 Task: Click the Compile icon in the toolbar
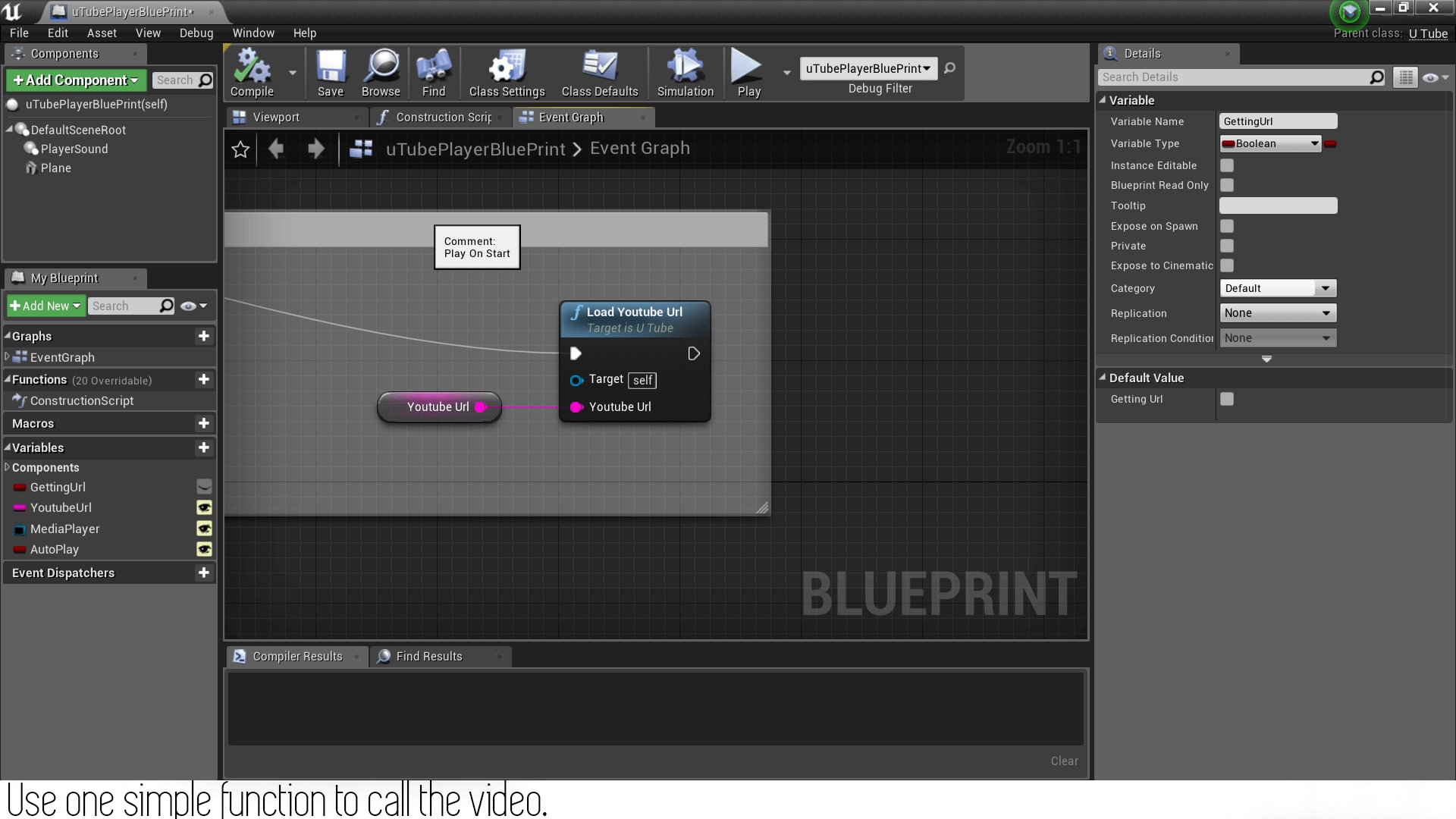click(253, 72)
